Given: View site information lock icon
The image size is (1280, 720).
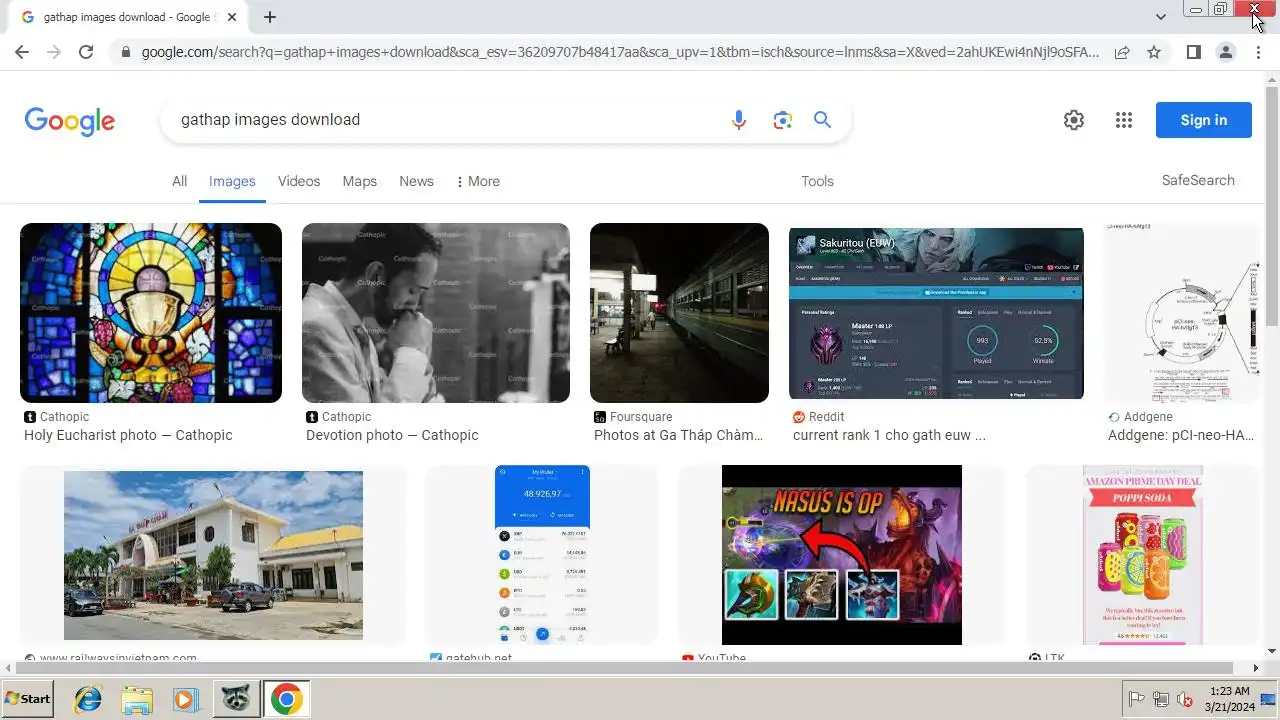Looking at the screenshot, I should tap(125, 52).
